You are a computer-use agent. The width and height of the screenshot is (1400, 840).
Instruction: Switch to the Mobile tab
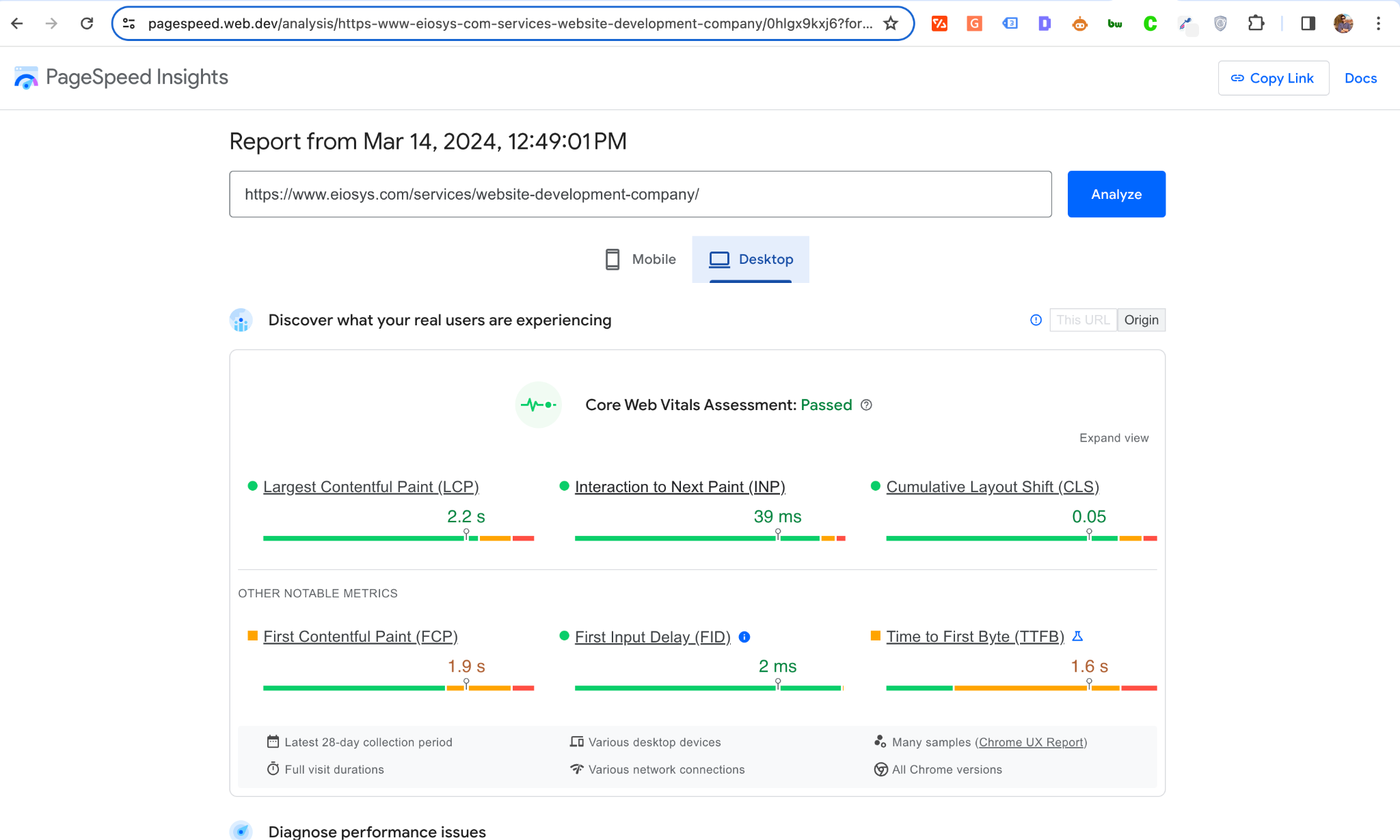click(x=641, y=260)
